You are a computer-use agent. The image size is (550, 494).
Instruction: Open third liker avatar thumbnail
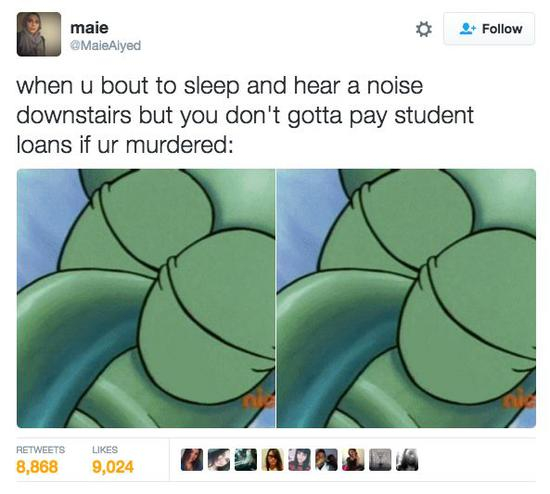coord(246,460)
